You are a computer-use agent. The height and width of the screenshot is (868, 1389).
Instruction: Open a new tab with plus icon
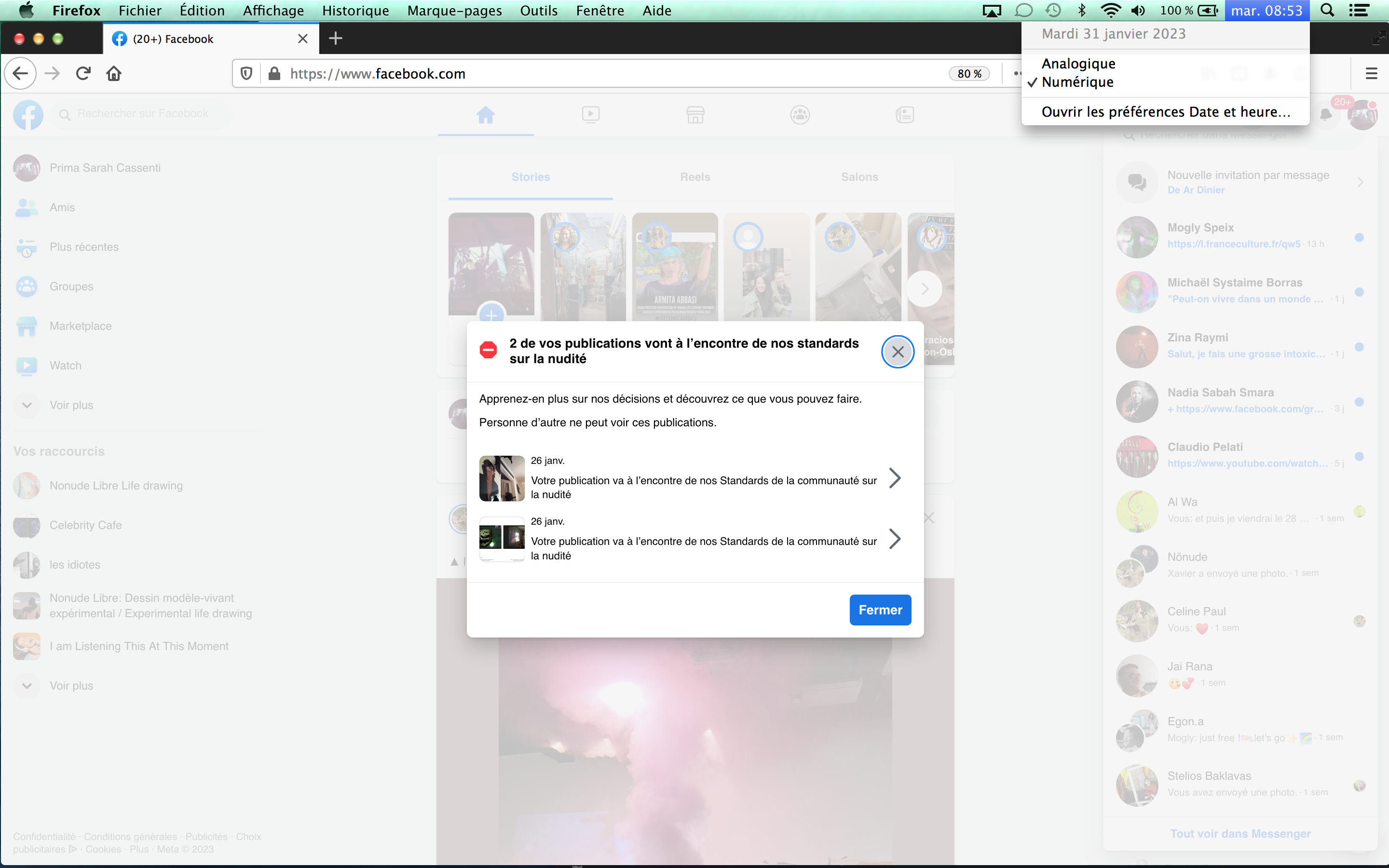(336, 39)
